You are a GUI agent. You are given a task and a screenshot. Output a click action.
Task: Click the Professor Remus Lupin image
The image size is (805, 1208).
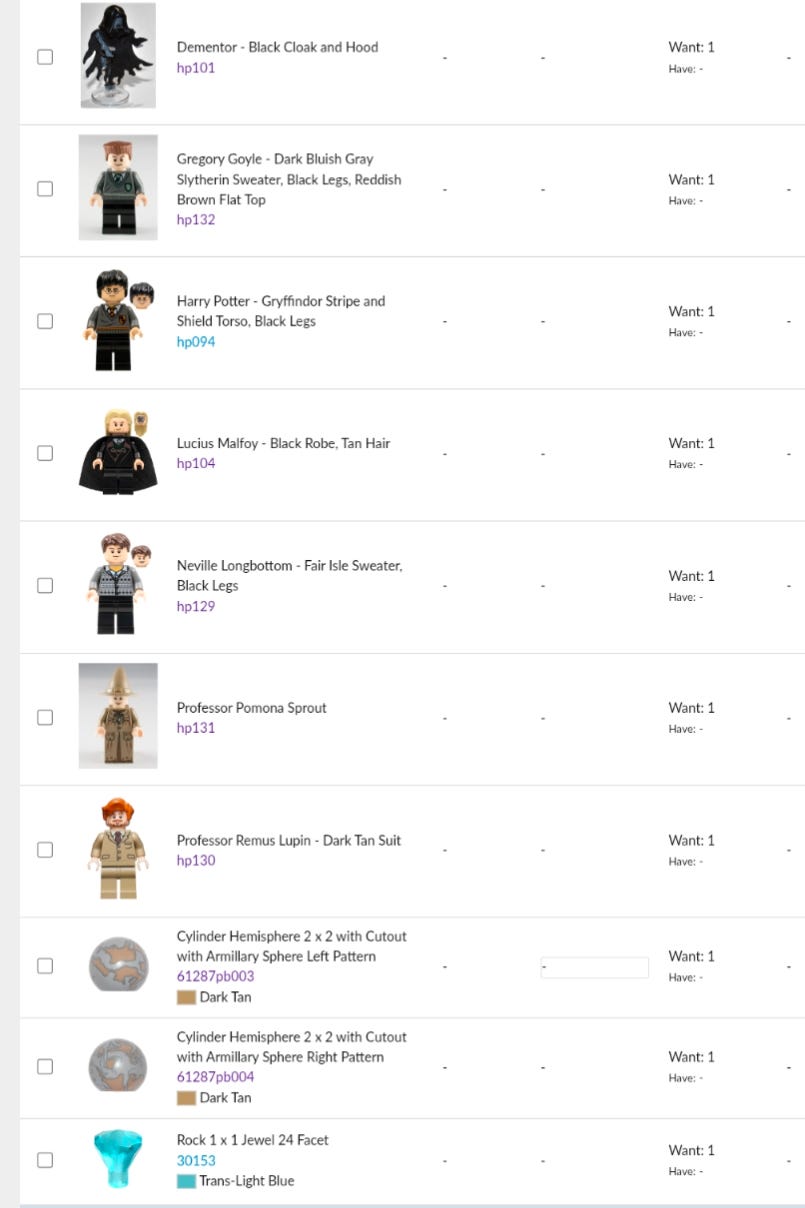pos(118,849)
